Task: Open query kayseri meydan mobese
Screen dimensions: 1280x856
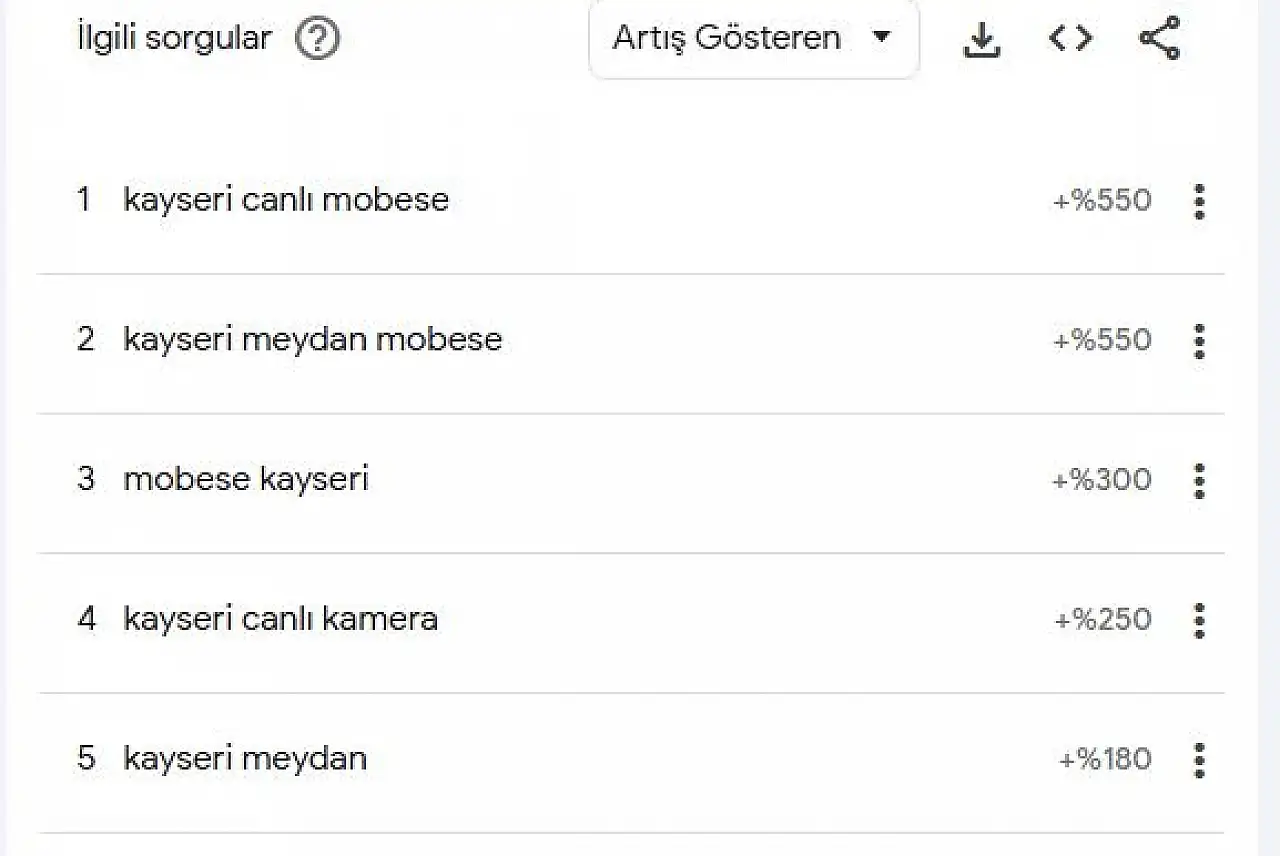Action: [312, 340]
